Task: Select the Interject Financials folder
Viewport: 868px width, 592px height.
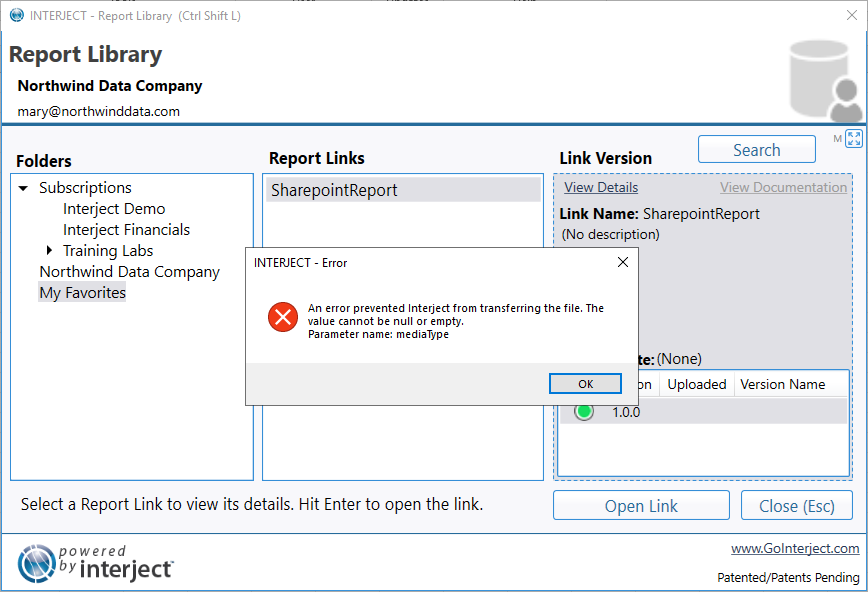Action: coord(126,230)
